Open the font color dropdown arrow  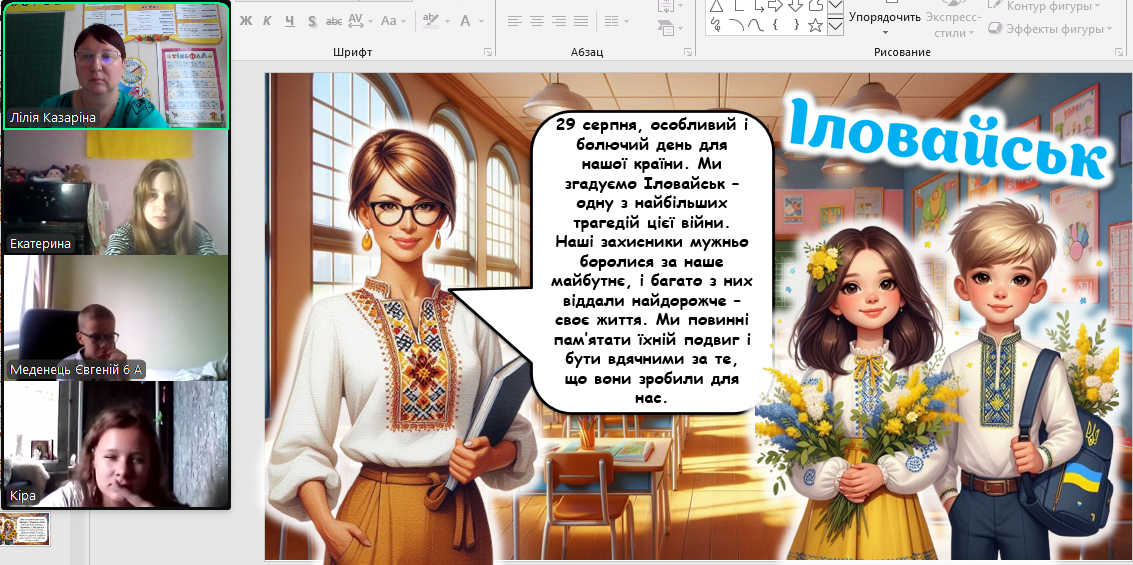click(x=479, y=21)
